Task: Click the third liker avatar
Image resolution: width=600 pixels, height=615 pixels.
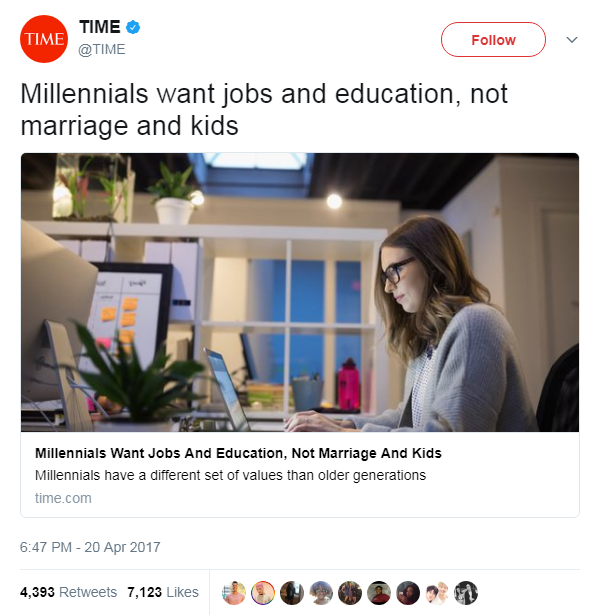Action: pos(292,593)
